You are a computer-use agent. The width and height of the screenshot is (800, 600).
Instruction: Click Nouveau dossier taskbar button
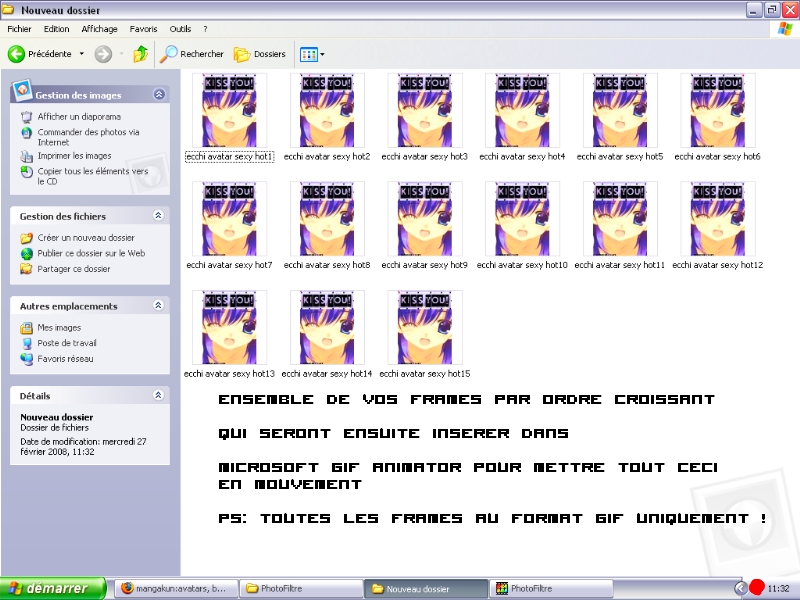tap(427, 589)
